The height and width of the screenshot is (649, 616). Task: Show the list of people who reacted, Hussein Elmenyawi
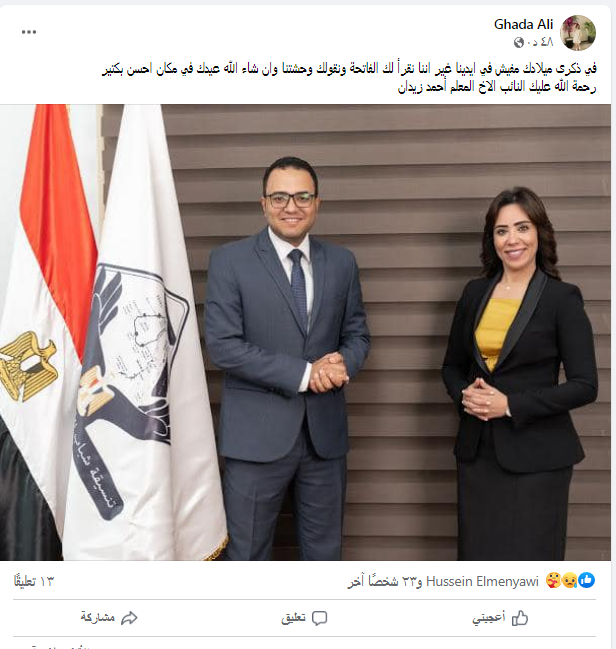(x=443, y=582)
